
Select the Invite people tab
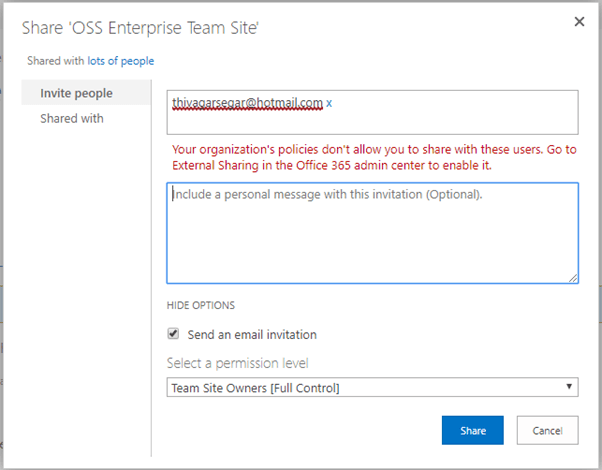86,93
